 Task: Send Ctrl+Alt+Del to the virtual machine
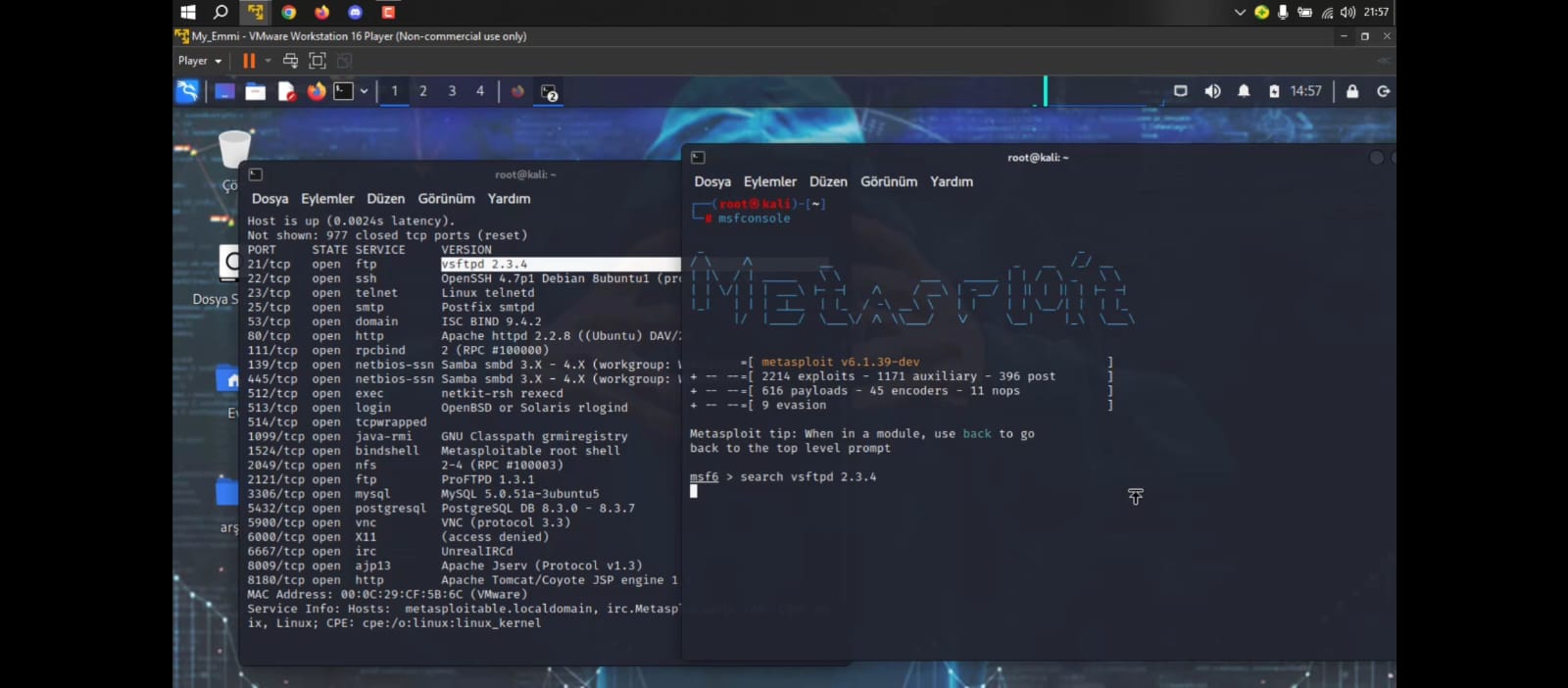coord(290,61)
